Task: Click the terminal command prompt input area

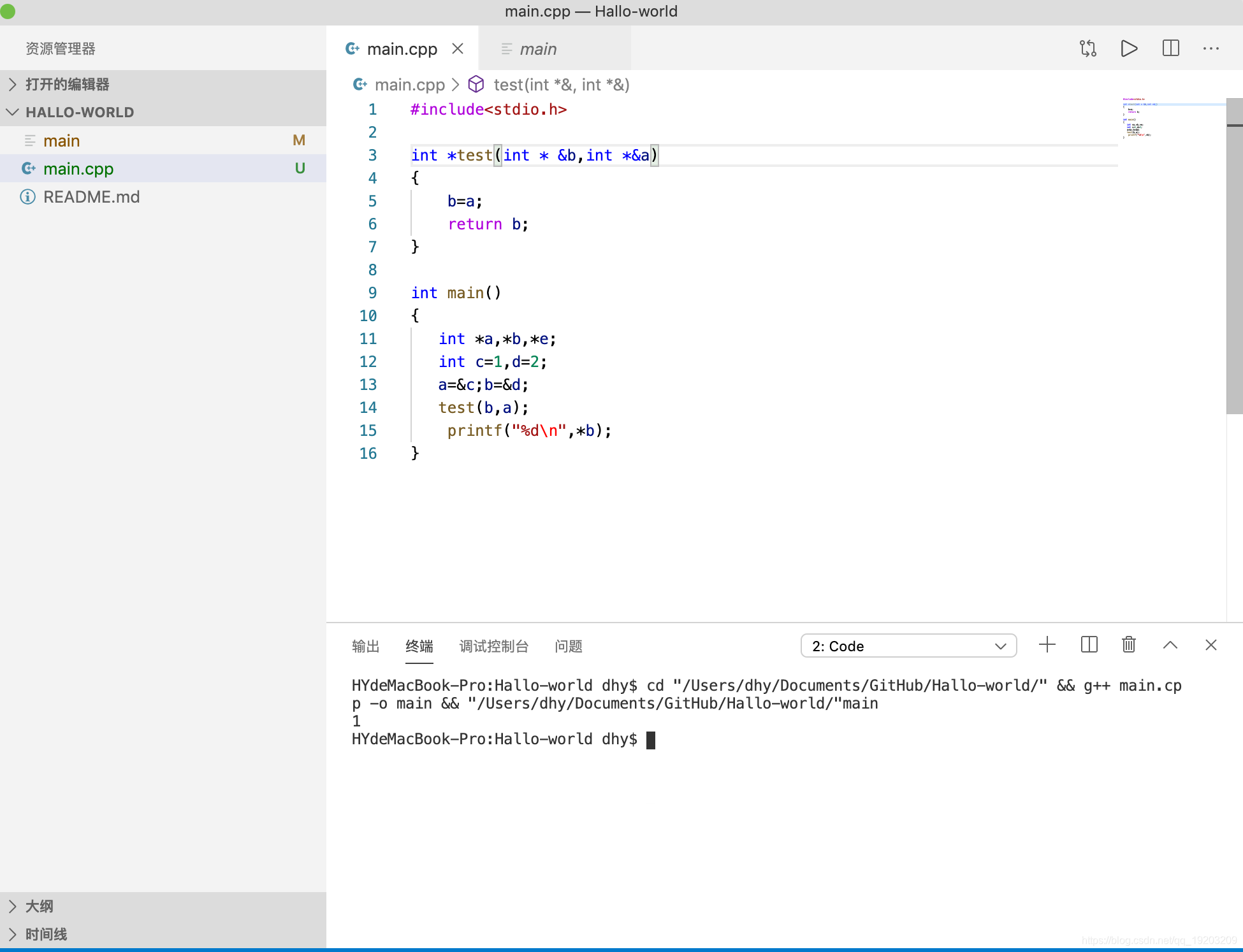Action: tap(651, 740)
